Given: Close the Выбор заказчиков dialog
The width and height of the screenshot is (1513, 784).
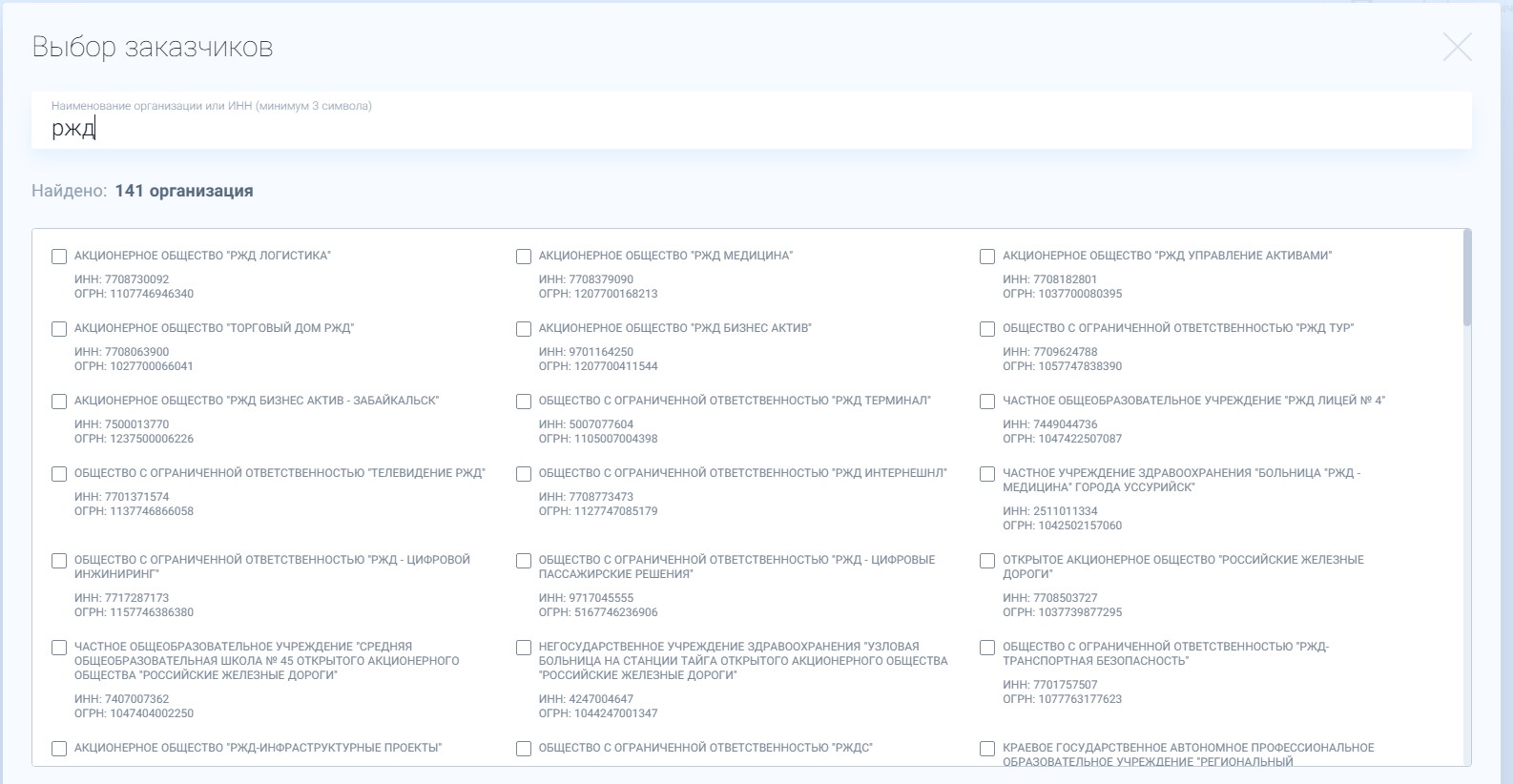Looking at the screenshot, I should 1457,47.
